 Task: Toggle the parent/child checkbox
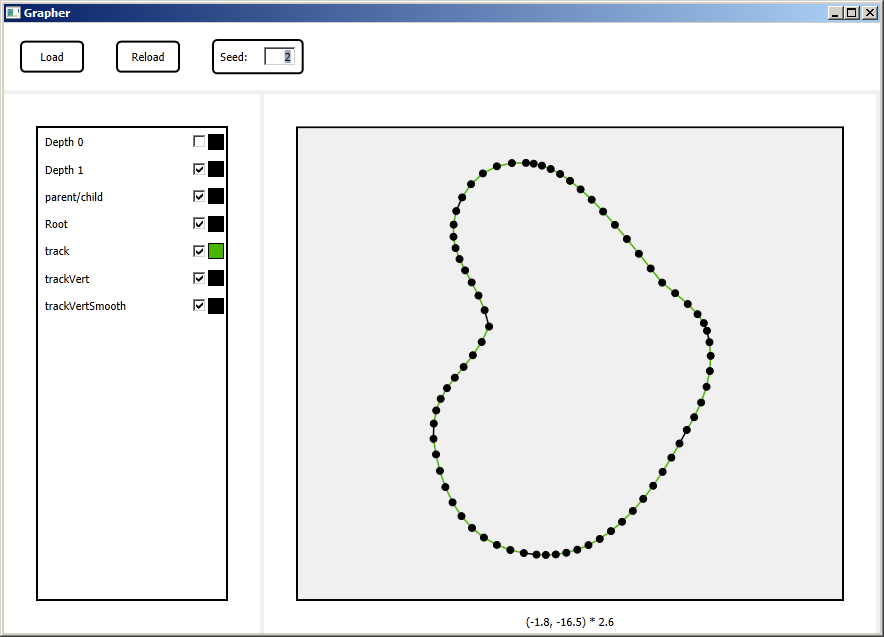pos(199,197)
